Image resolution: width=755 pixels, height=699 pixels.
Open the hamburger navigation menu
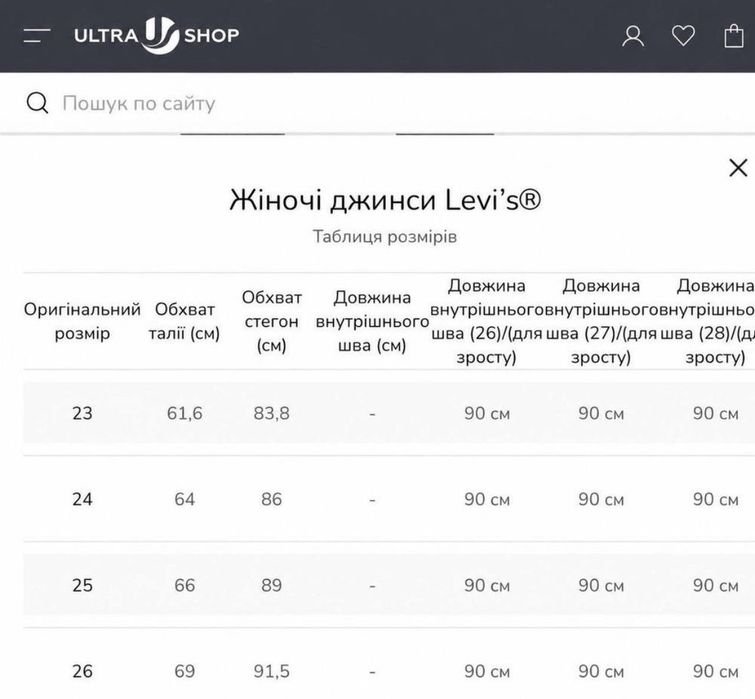(37, 36)
